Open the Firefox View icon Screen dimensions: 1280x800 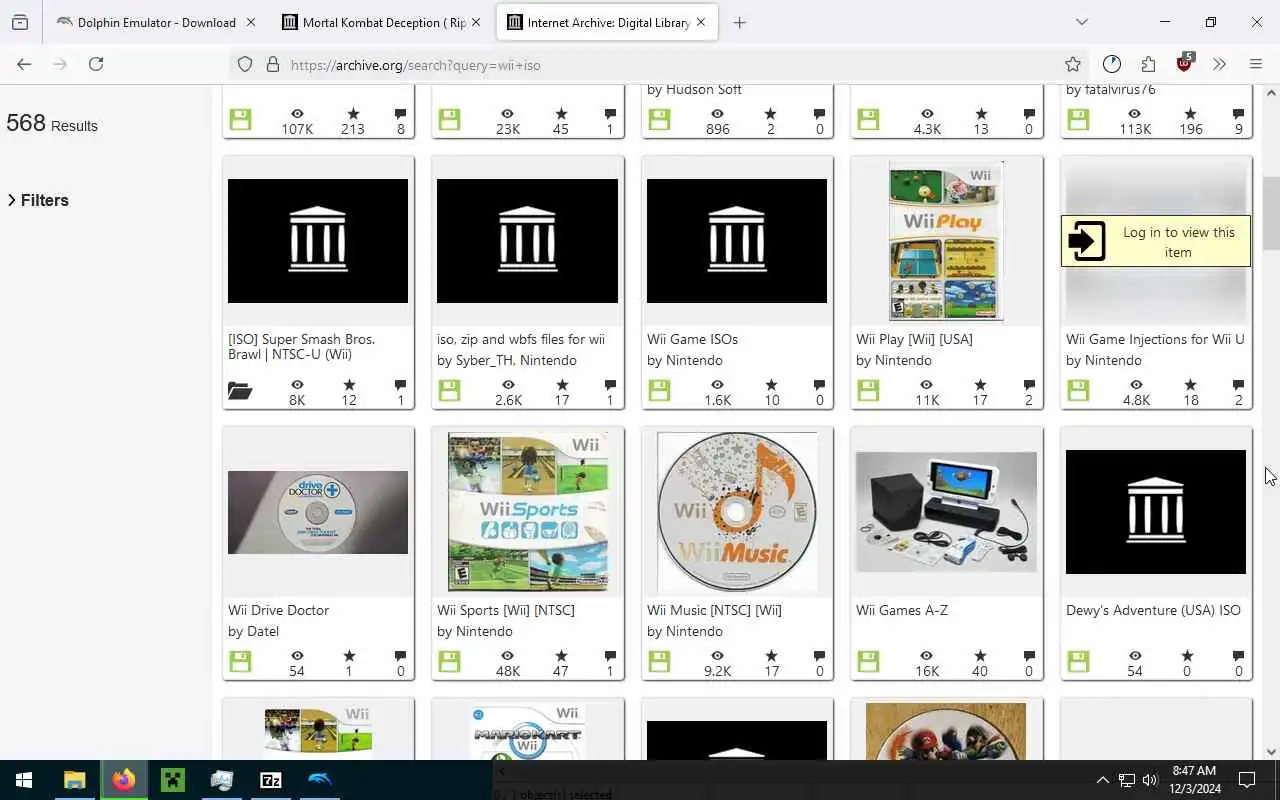pos(20,22)
